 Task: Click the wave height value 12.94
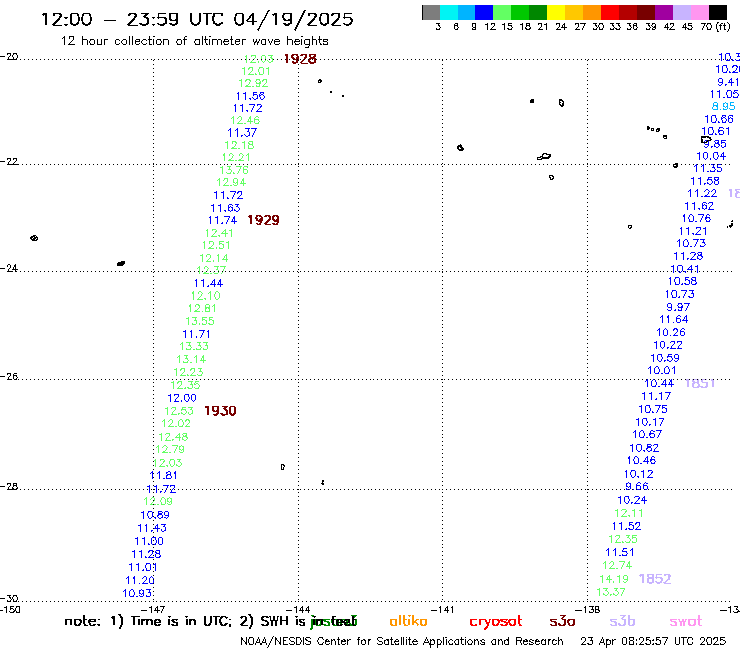pyautogui.click(x=231, y=182)
